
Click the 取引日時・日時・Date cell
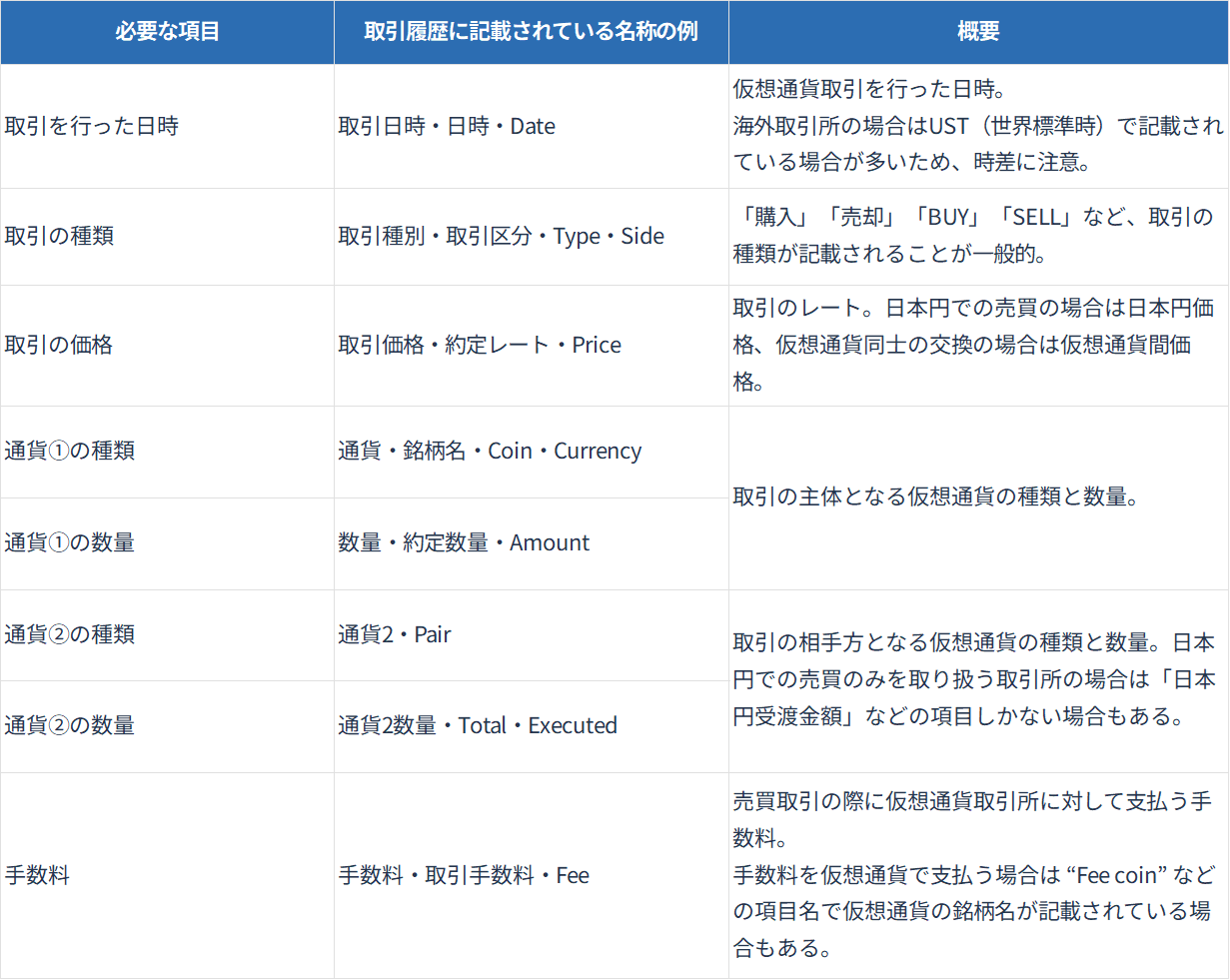pos(447,126)
